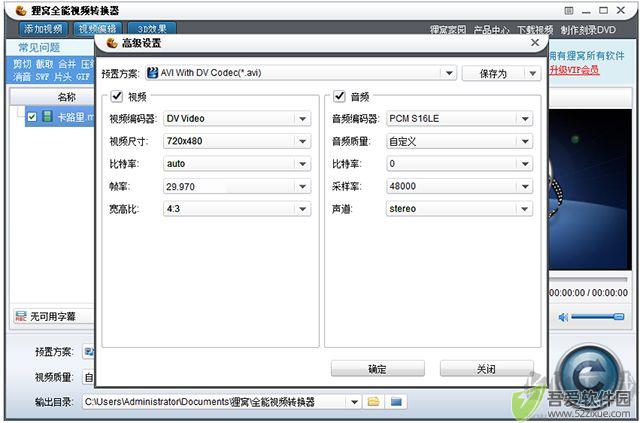Screen dimensions: 640x423
Task: Click the video preview thumbnail
Action: point(589,189)
